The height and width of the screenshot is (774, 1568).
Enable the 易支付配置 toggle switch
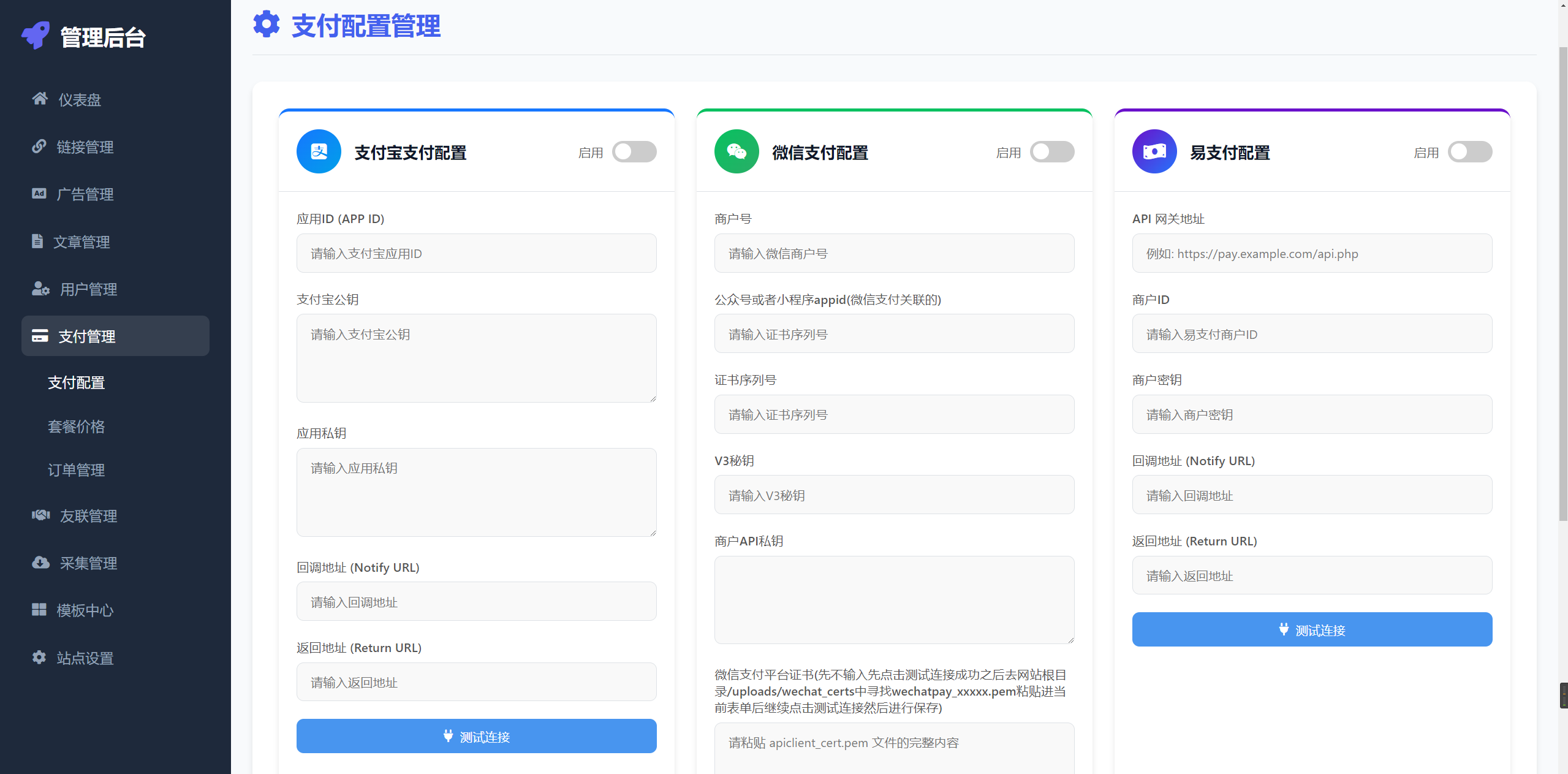1471,152
